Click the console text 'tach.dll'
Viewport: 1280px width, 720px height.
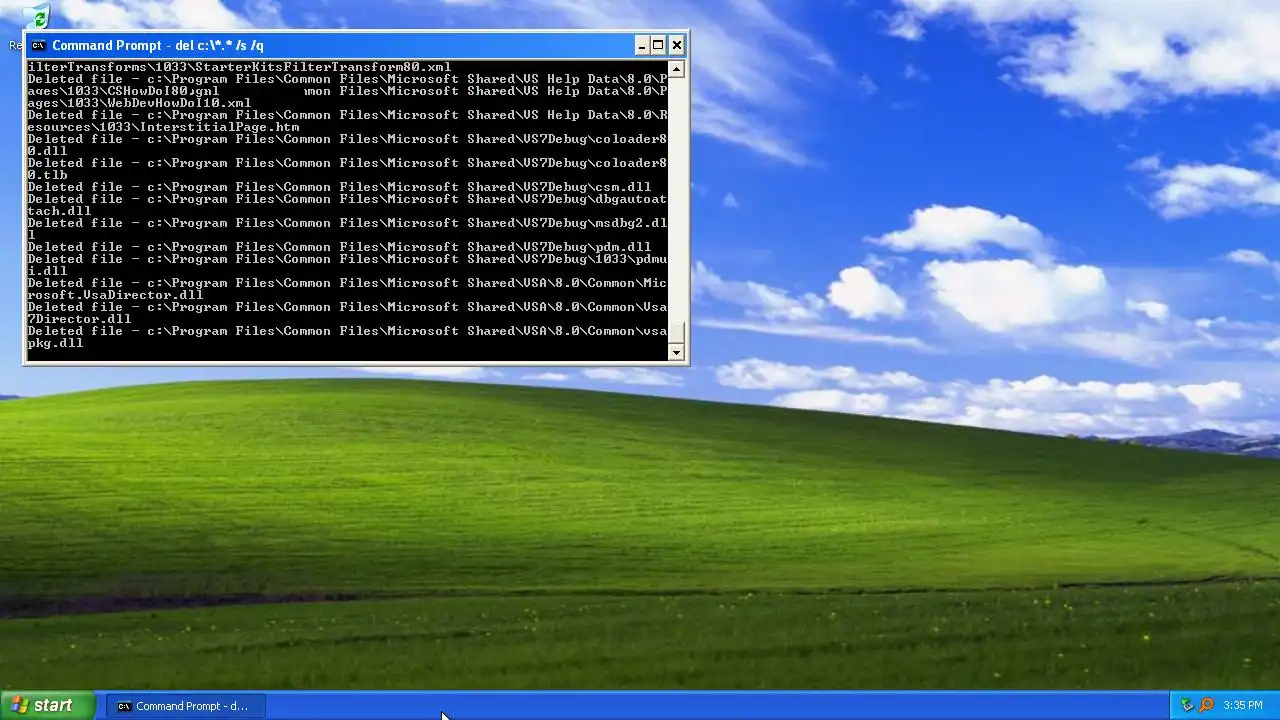[x=59, y=211]
